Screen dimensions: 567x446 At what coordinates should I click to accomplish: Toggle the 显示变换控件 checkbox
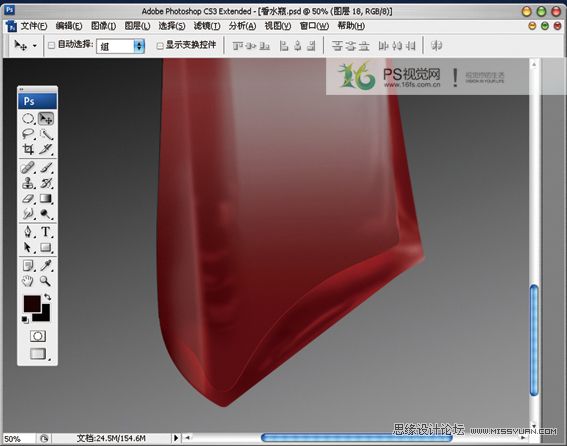160,46
